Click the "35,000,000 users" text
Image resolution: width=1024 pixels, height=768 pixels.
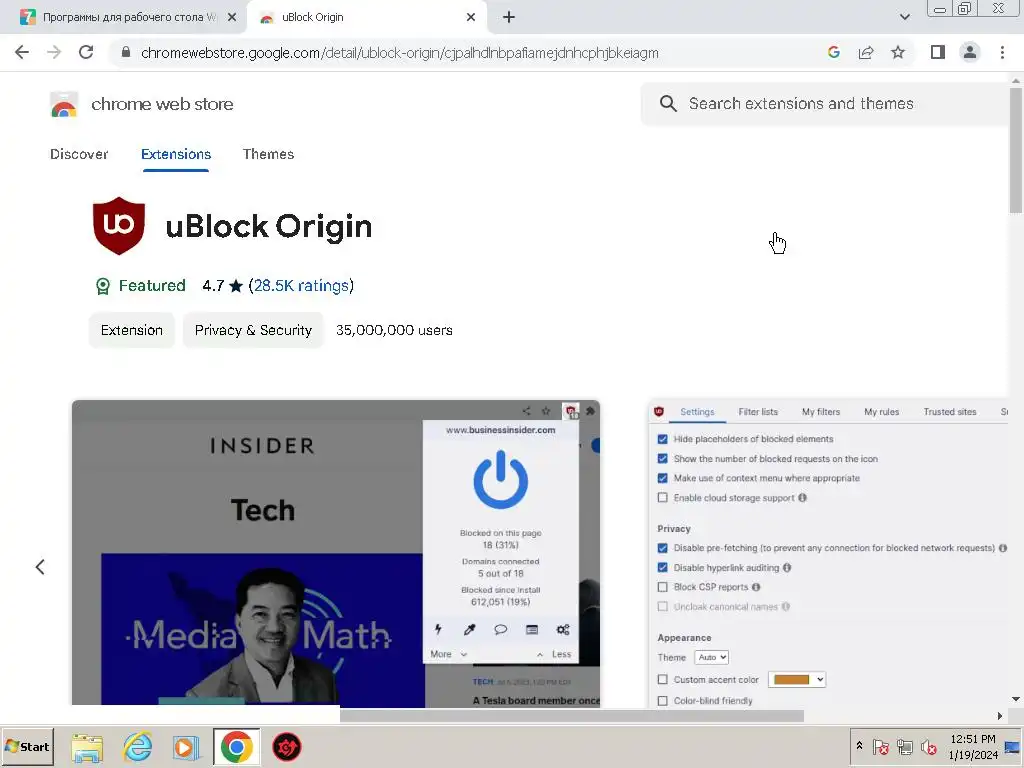pyautogui.click(x=394, y=330)
